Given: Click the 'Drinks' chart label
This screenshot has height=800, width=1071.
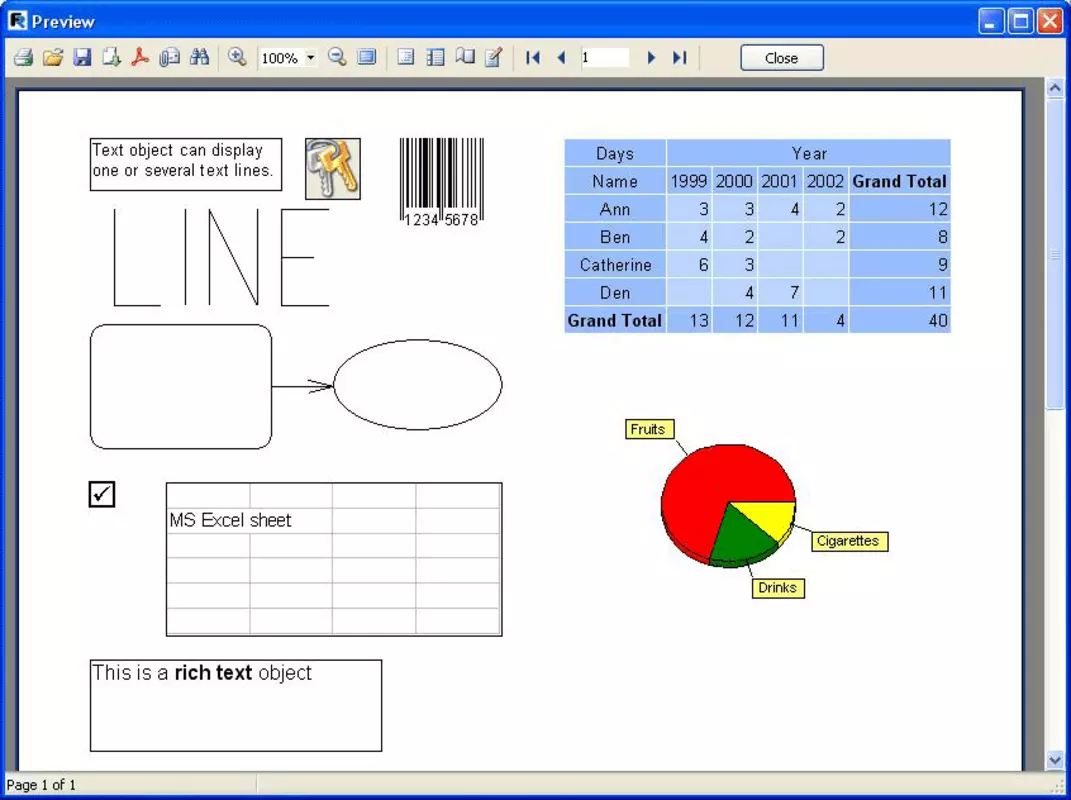Looking at the screenshot, I should pos(777,588).
